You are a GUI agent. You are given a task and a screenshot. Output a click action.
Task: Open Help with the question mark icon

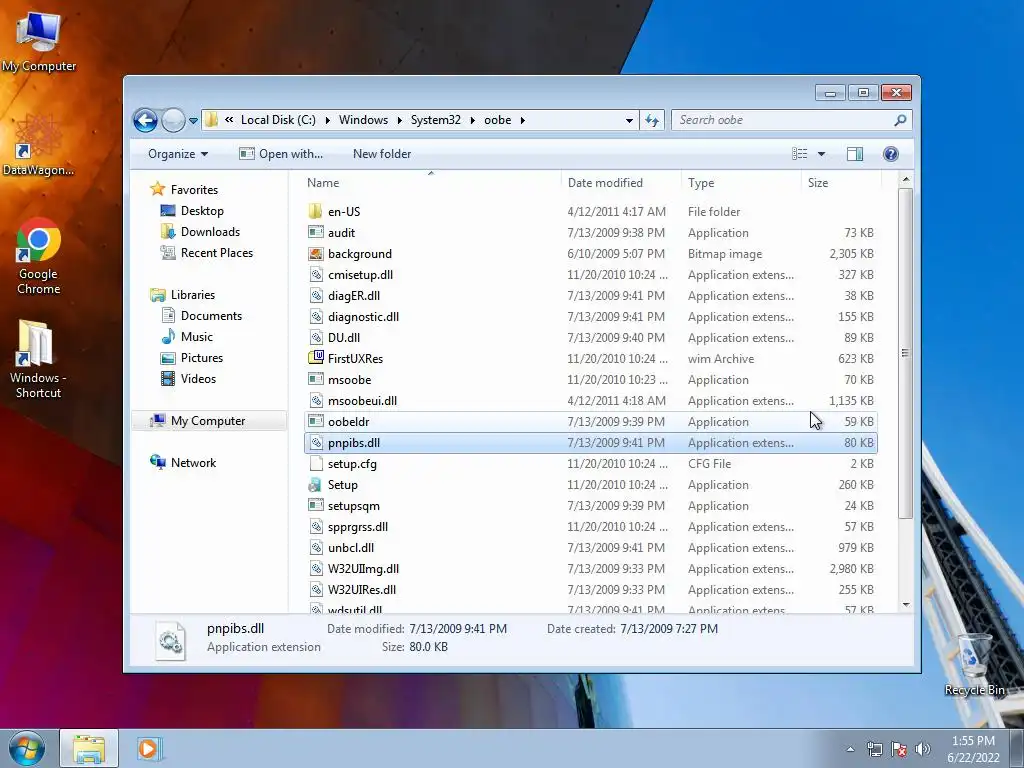click(x=890, y=154)
